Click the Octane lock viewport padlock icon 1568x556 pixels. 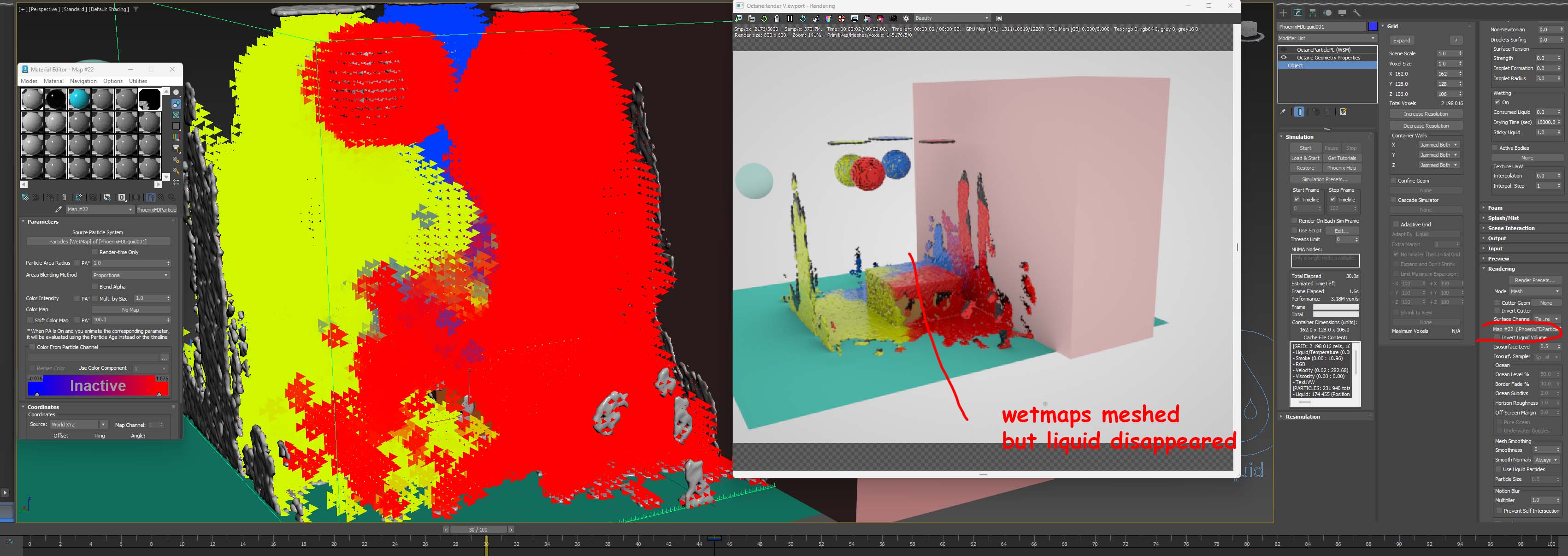[777, 18]
